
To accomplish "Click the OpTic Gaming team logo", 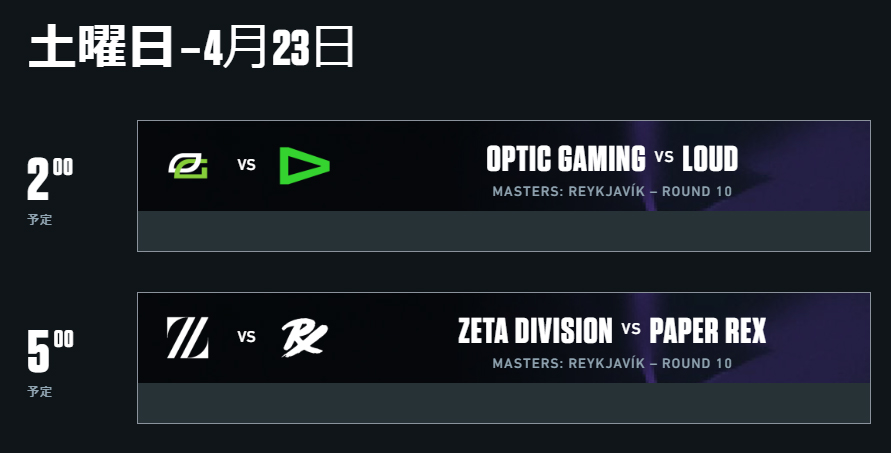I will coord(188,165).
